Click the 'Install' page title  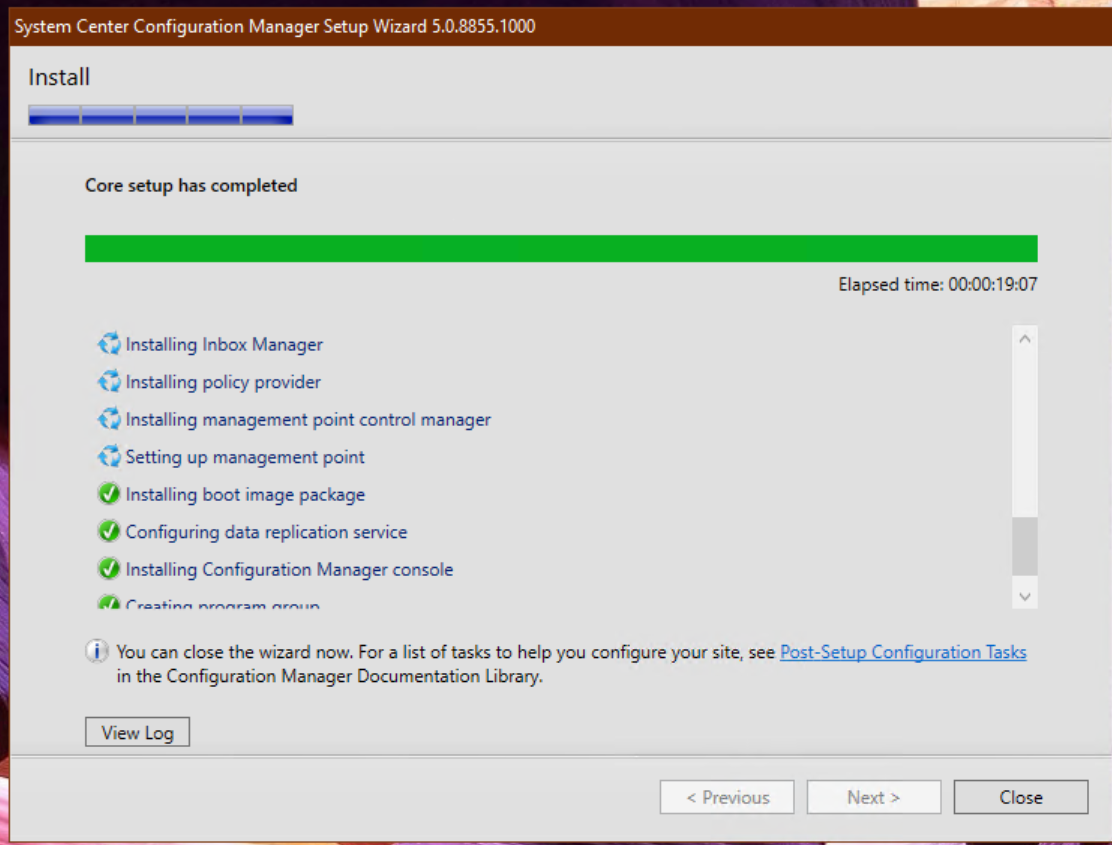click(x=59, y=77)
